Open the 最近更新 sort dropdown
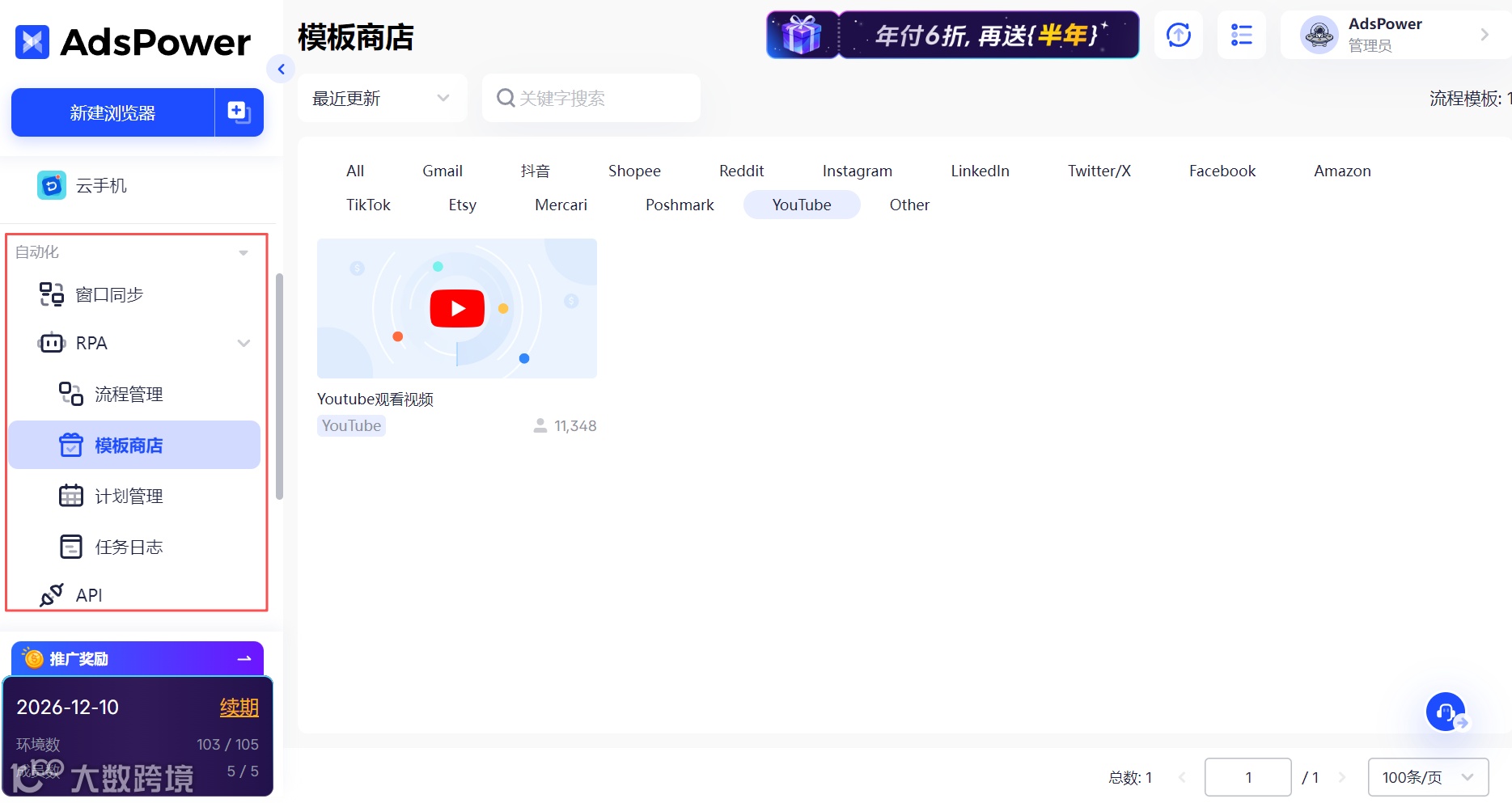Screen dimensions: 1512x803 pos(382,98)
